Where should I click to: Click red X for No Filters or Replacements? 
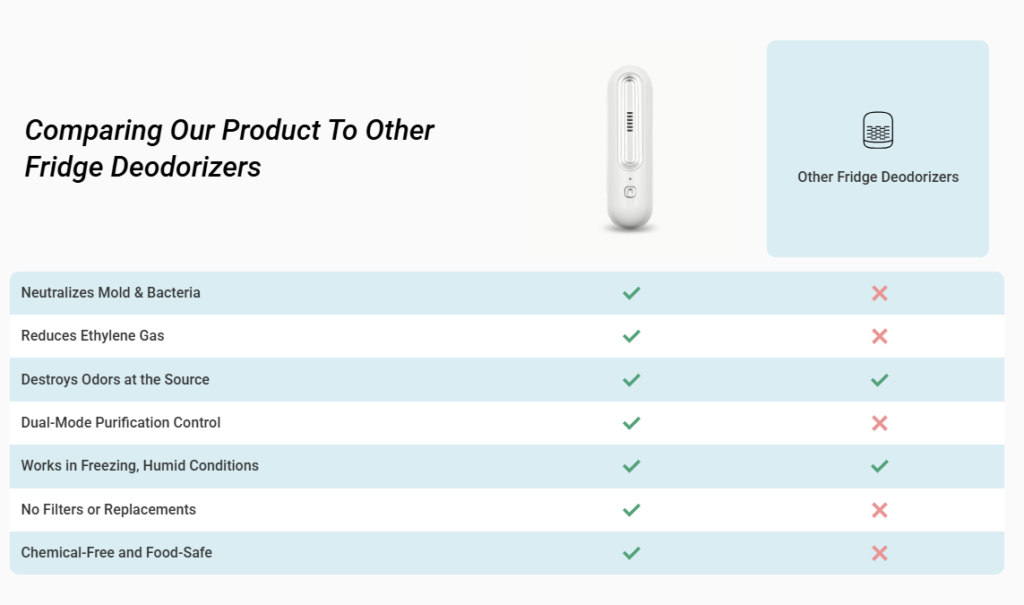880,510
